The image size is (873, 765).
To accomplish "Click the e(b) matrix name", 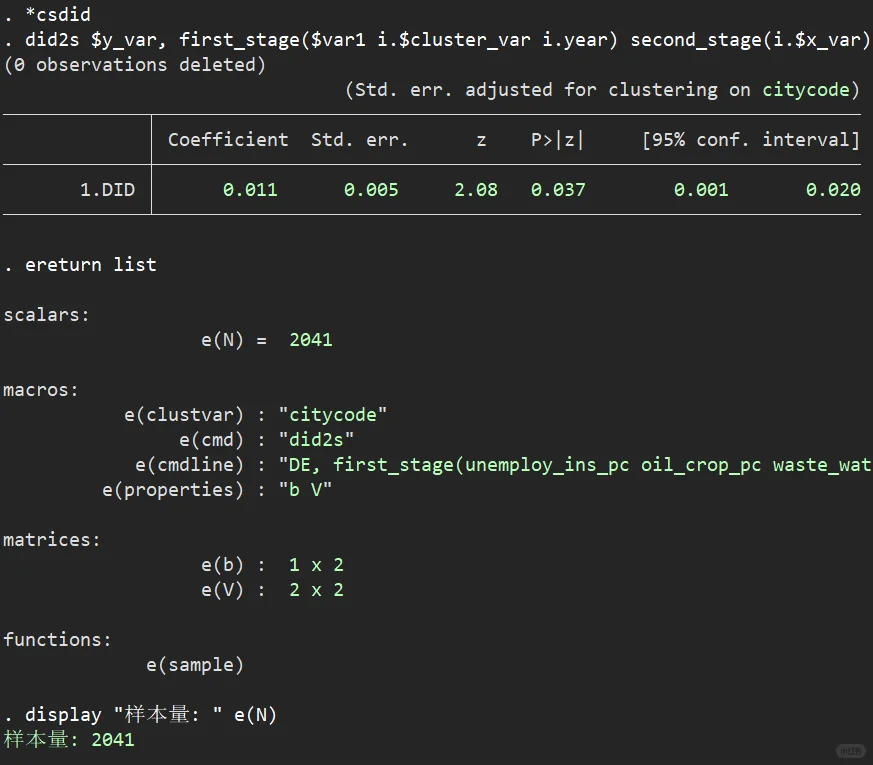I will tap(222, 565).
